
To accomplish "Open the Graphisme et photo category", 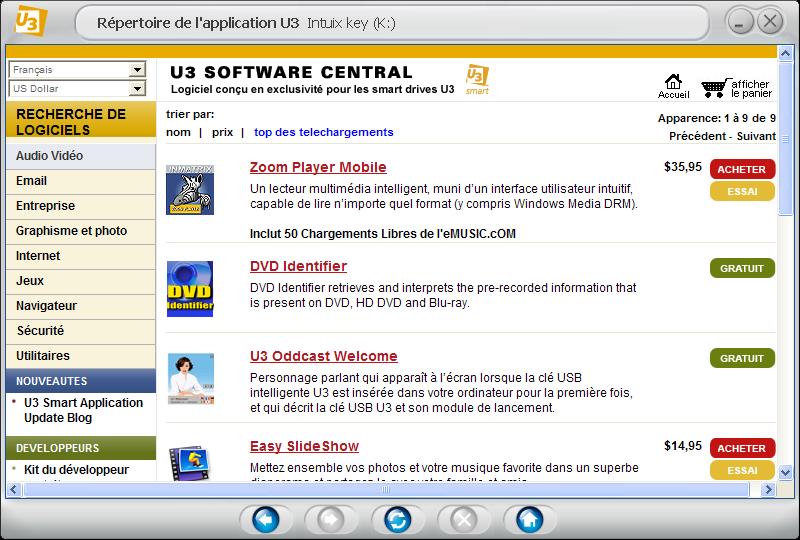I will [71, 231].
